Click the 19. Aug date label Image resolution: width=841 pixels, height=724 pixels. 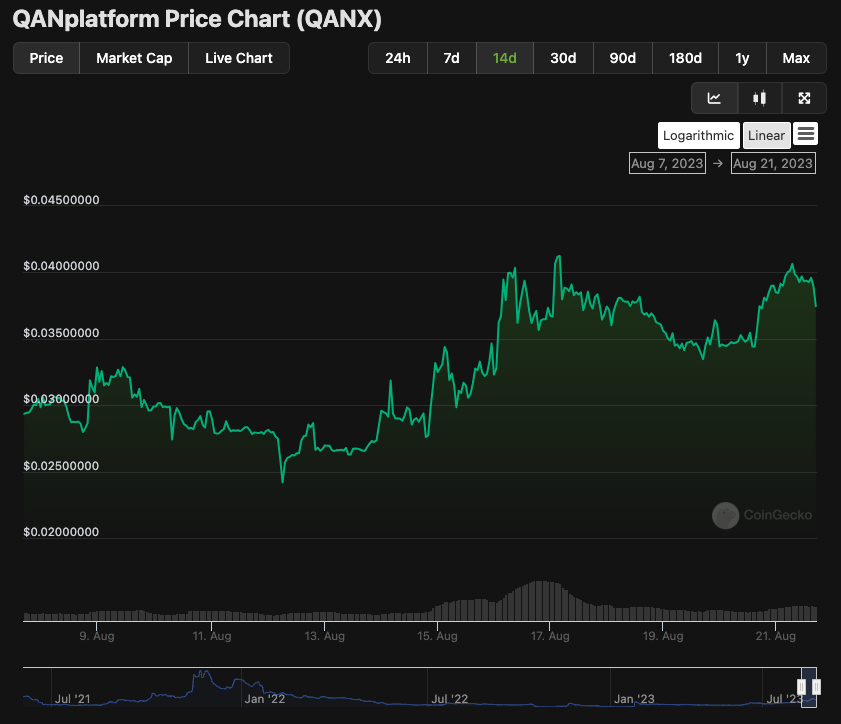663,636
